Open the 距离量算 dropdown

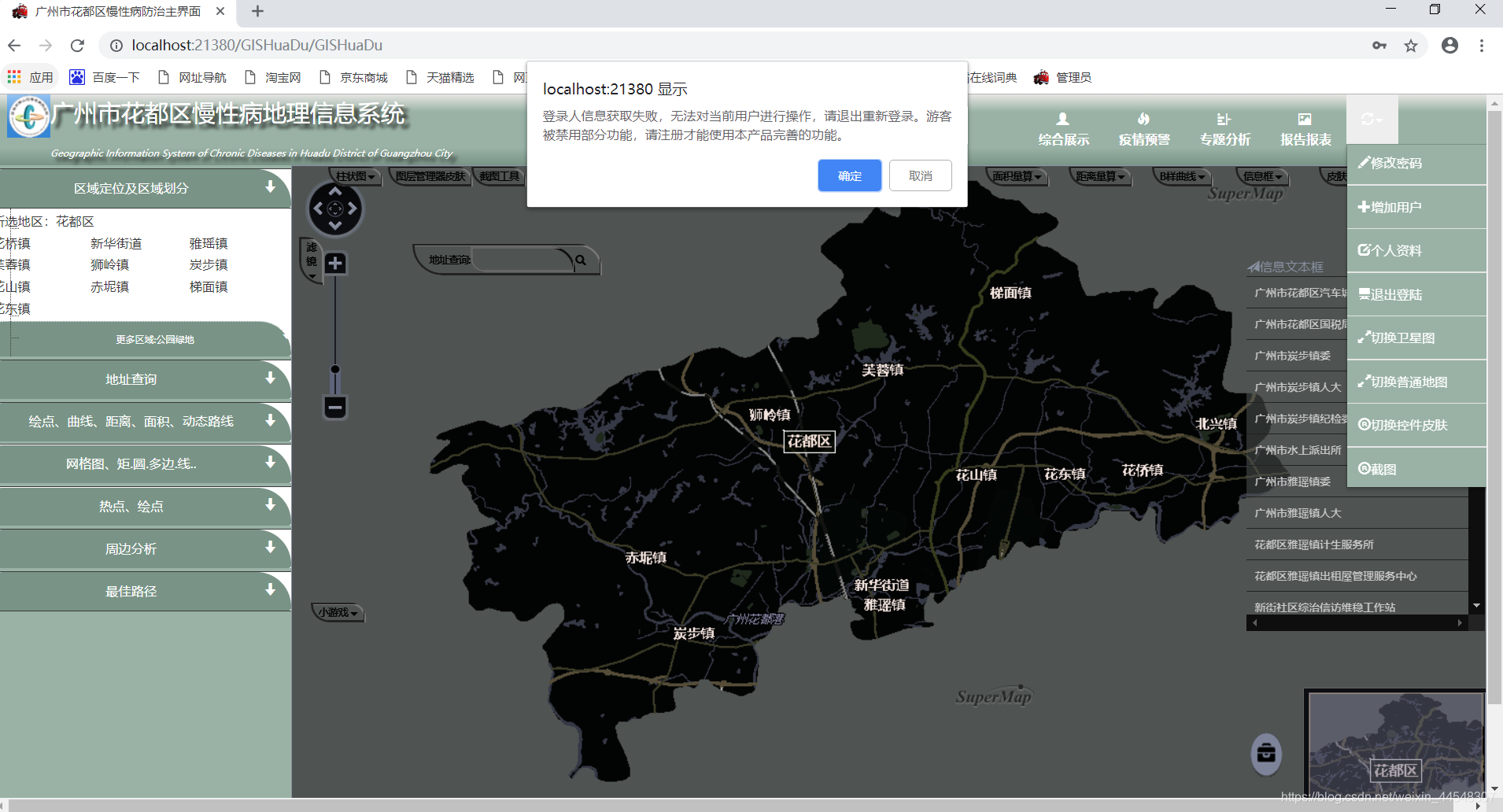click(1100, 176)
